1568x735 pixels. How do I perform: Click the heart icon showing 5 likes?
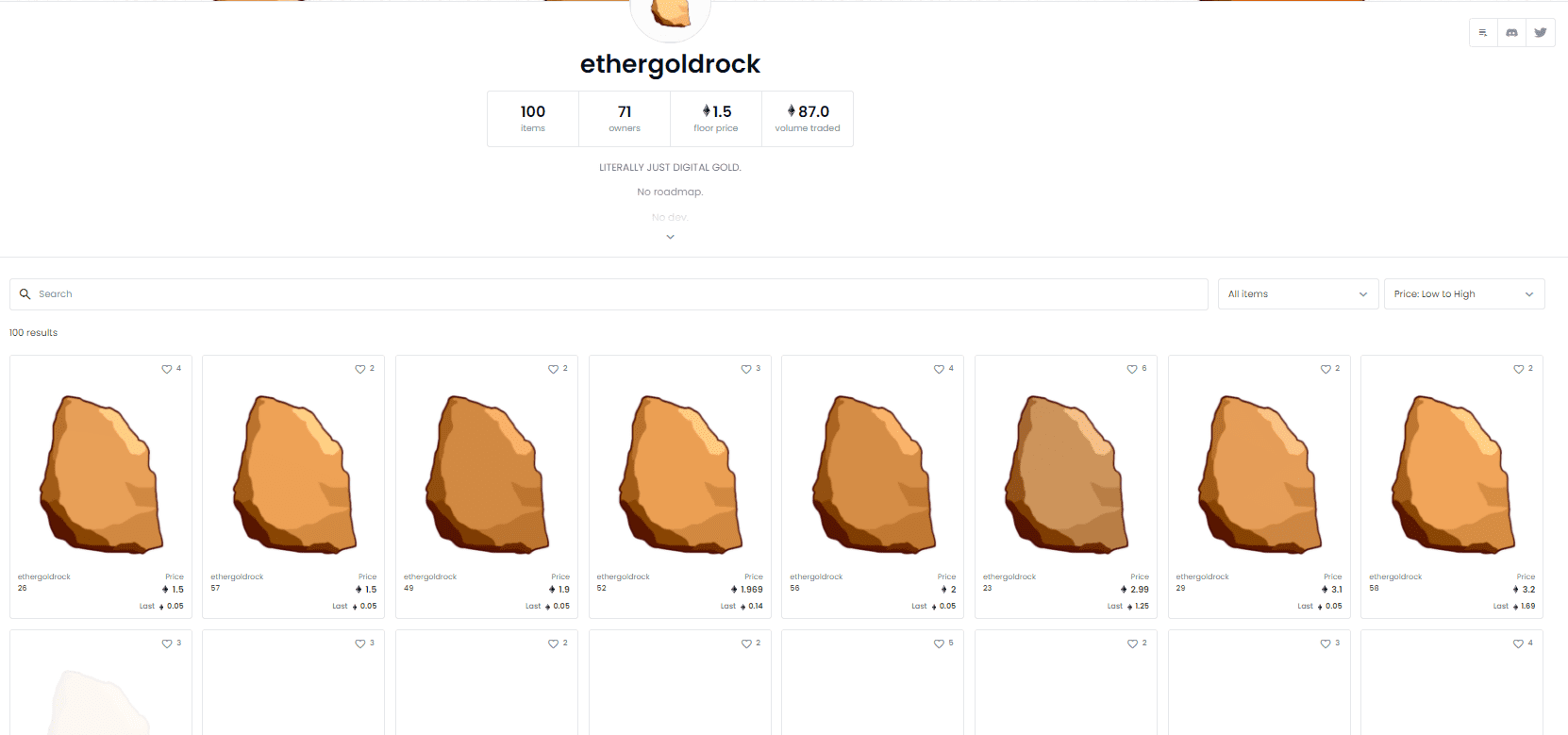click(939, 643)
